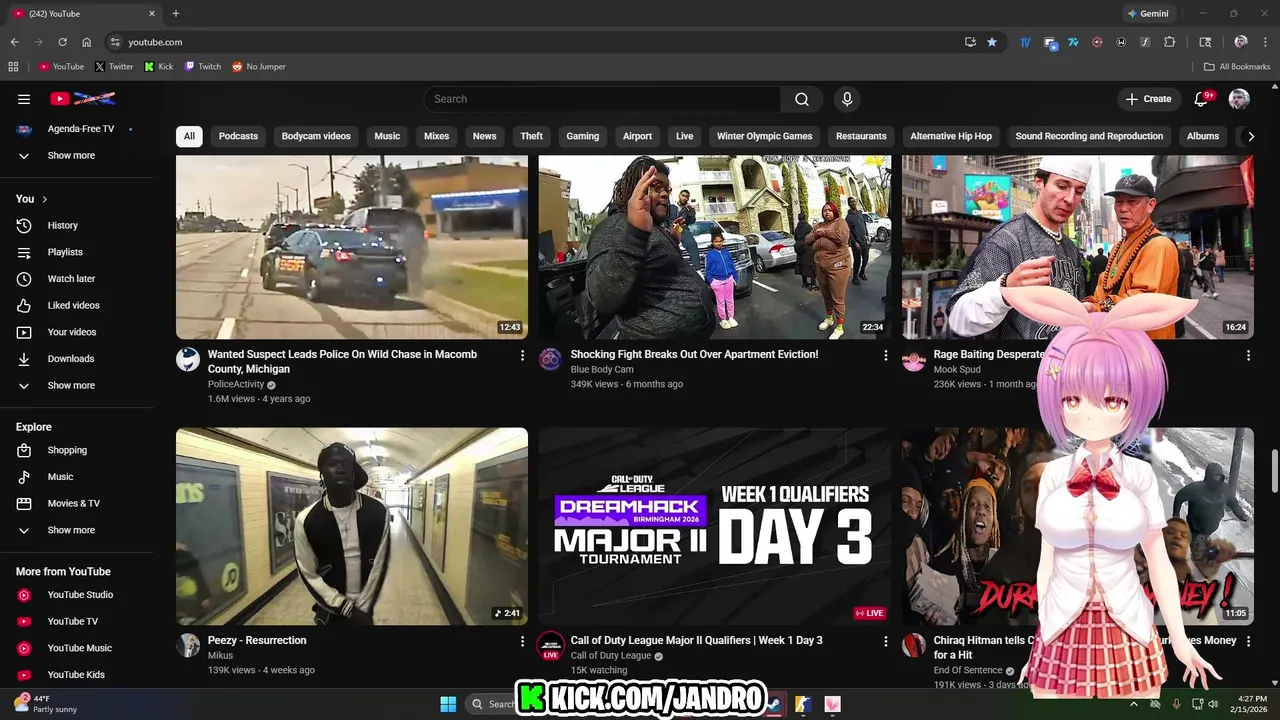The width and height of the screenshot is (1280, 720).
Task: Reload the page in Chrome
Action: coord(62,42)
